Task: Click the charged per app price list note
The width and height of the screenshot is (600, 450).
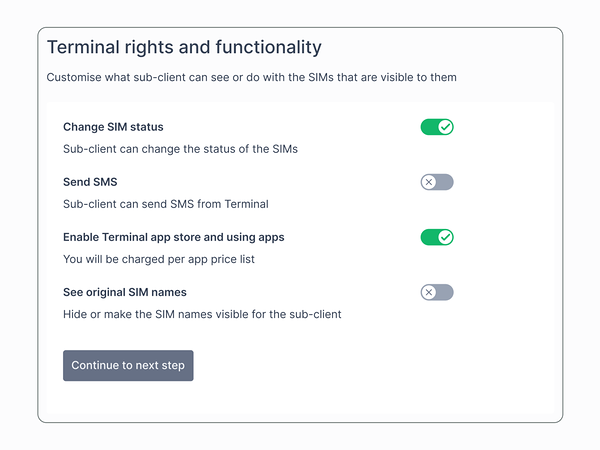Action: coord(160,259)
